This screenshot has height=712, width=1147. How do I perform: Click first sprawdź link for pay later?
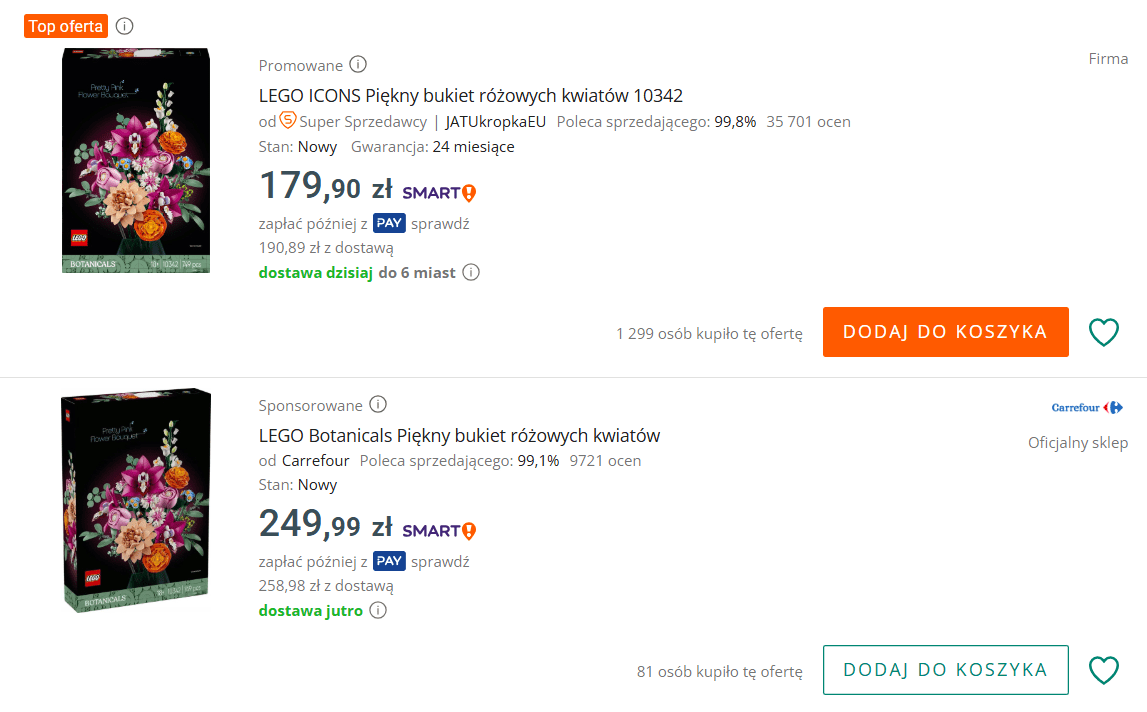coord(440,223)
